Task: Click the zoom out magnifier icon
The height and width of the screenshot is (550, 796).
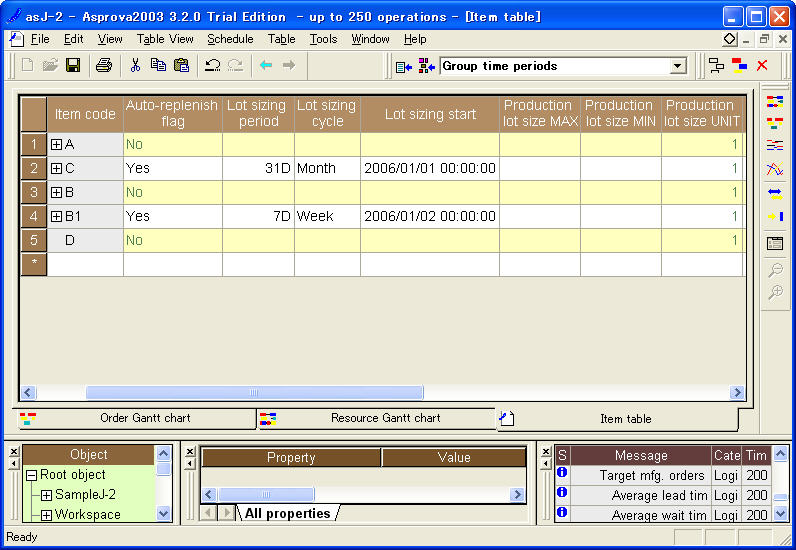Action: (775, 270)
